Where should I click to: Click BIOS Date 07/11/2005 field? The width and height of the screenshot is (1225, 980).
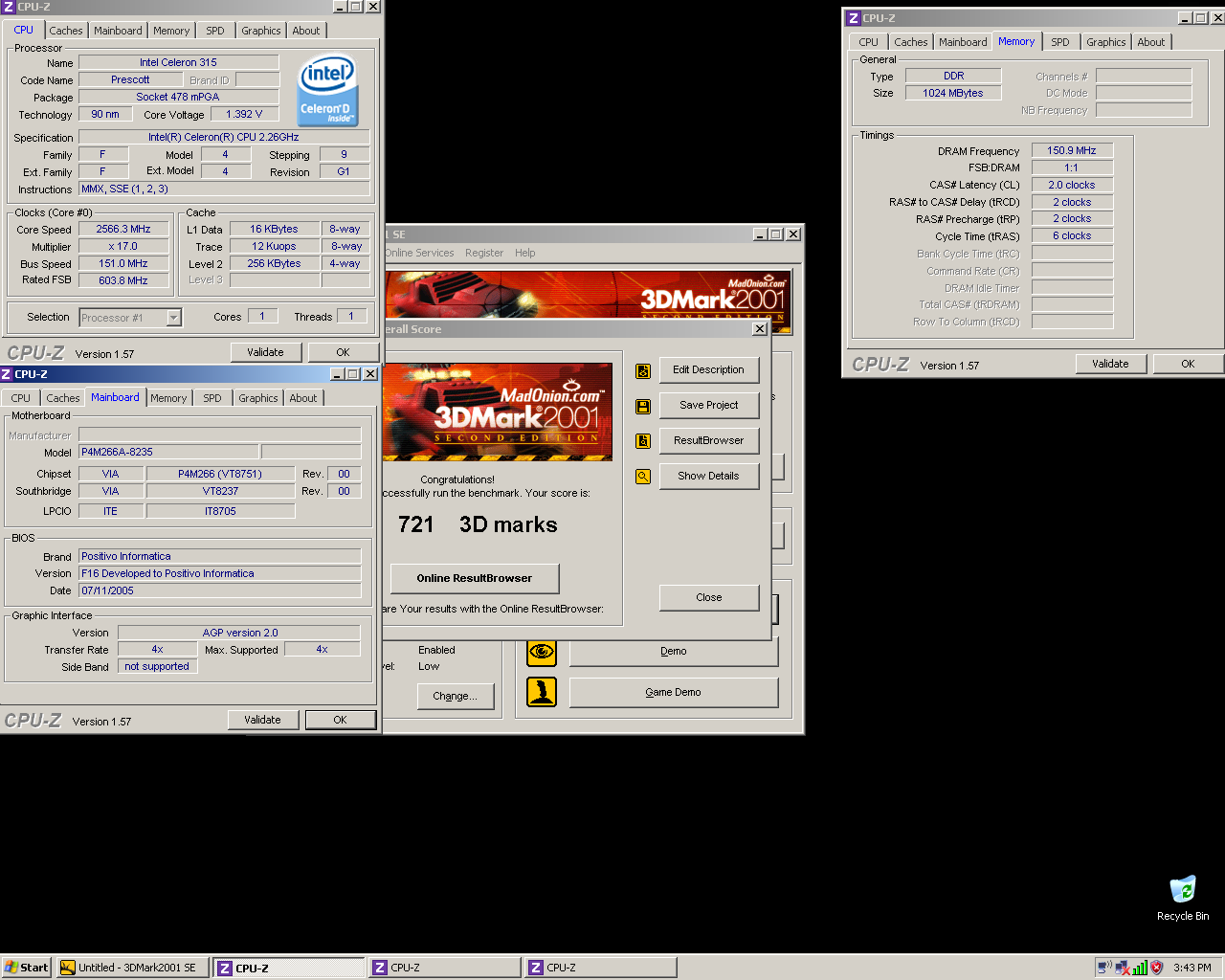[219, 590]
